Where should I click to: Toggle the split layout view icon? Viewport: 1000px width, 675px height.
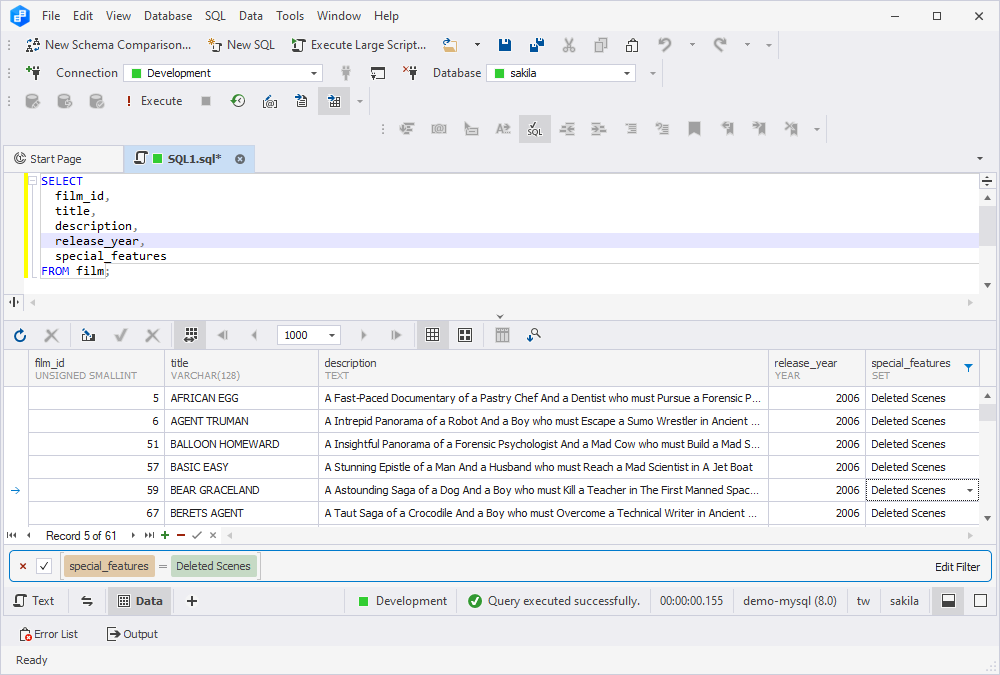[948, 601]
